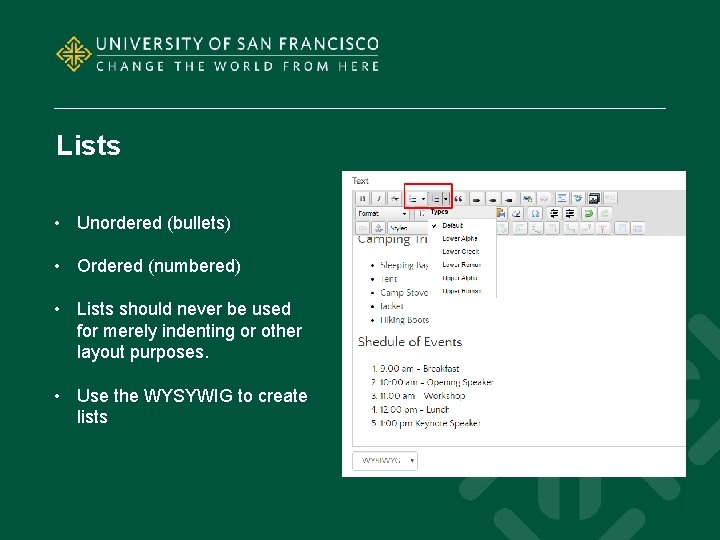
Task: Click '12:00 pm - Lunch' item
Action: pos(415,409)
